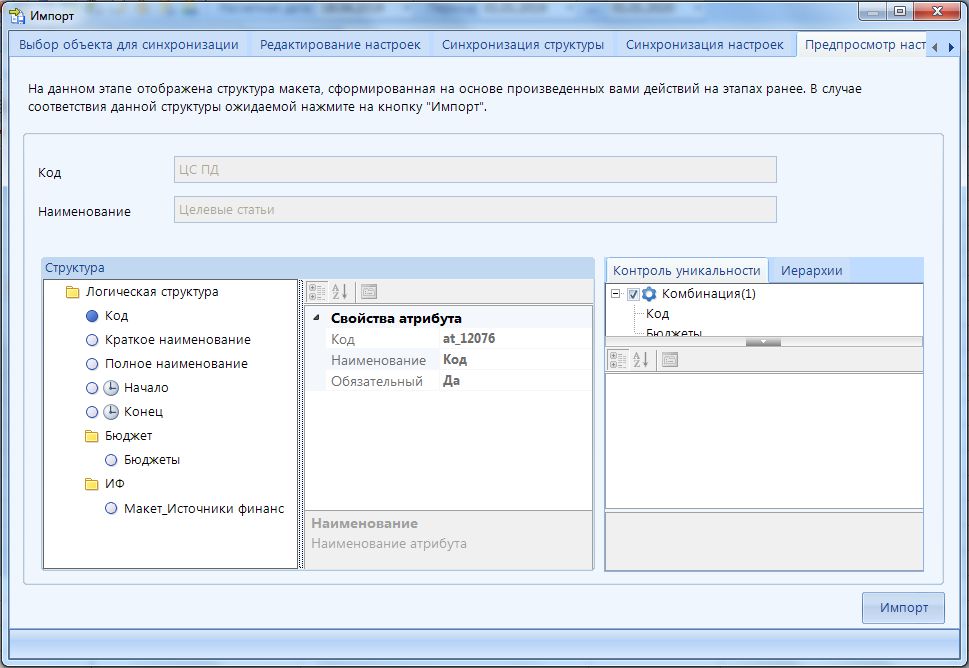The image size is (969, 668).
Task: Click Categorized view icon in attribute properties toolbar
Action: pos(317,291)
